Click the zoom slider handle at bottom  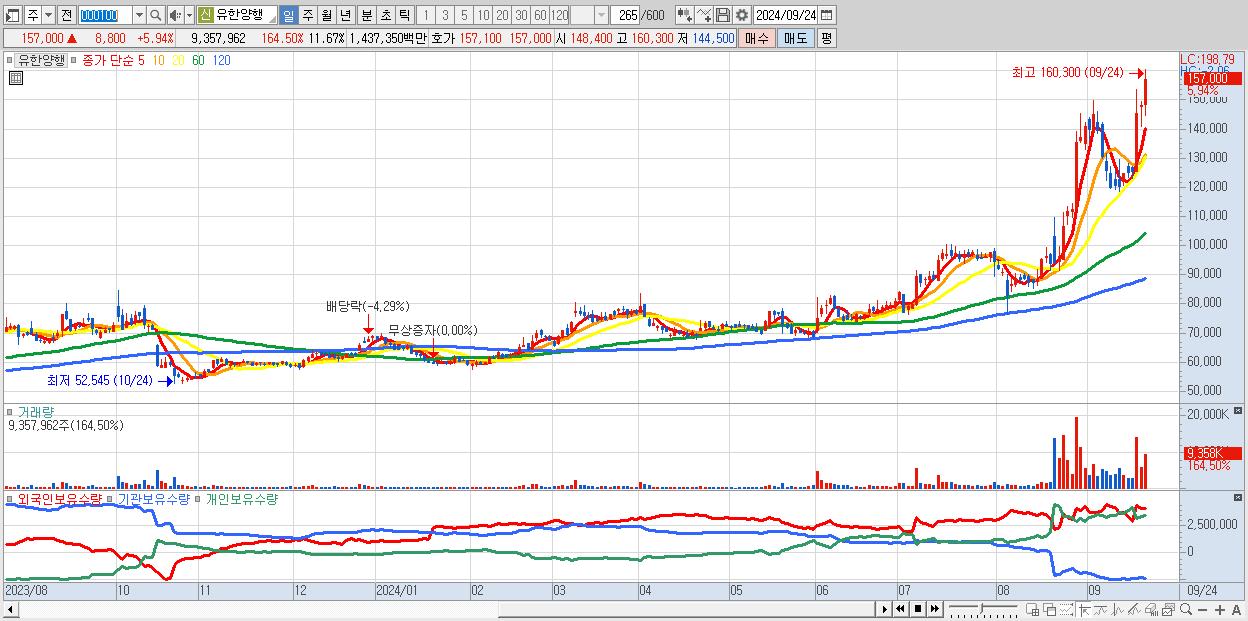(982, 607)
